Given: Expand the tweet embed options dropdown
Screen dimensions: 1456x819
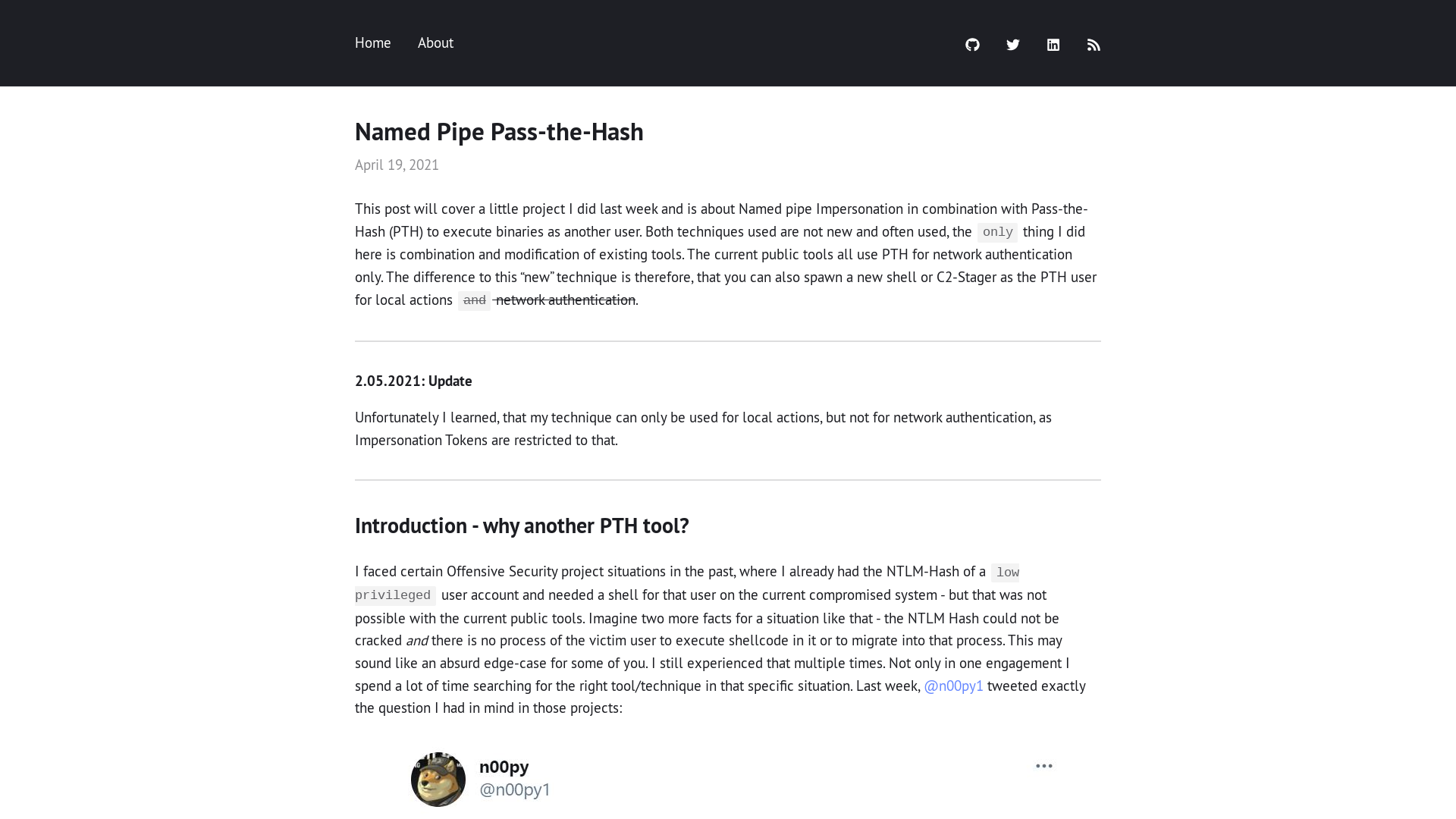Looking at the screenshot, I should 1043,765.
